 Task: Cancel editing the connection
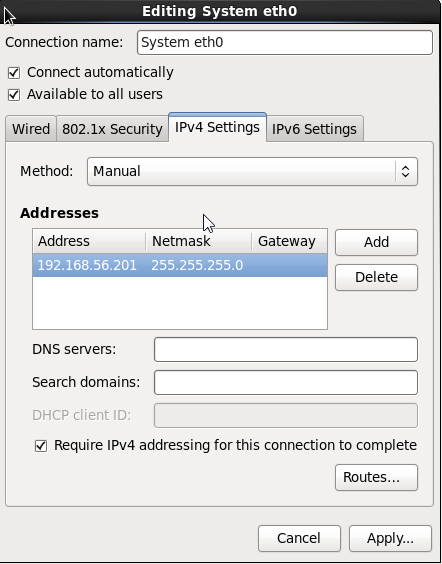click(299, 538)
